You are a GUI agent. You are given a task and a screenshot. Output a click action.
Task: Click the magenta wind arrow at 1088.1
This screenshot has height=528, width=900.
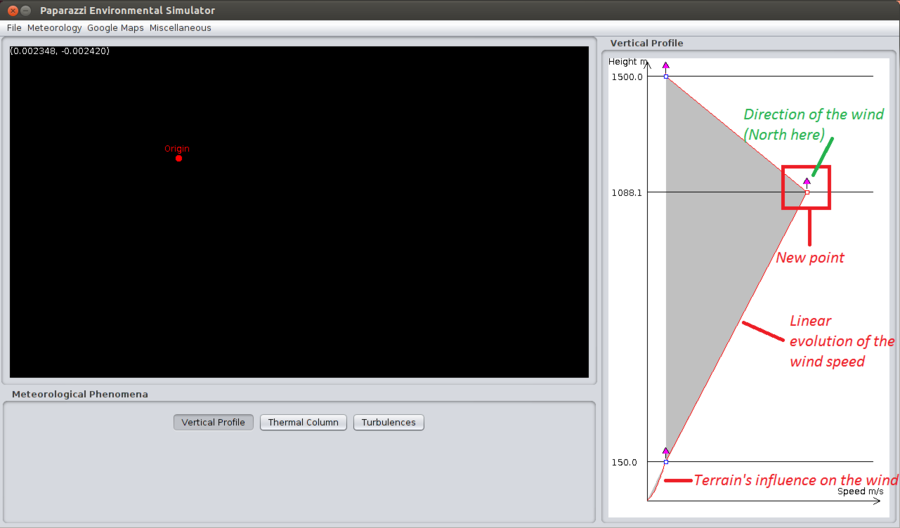[807, 183]
